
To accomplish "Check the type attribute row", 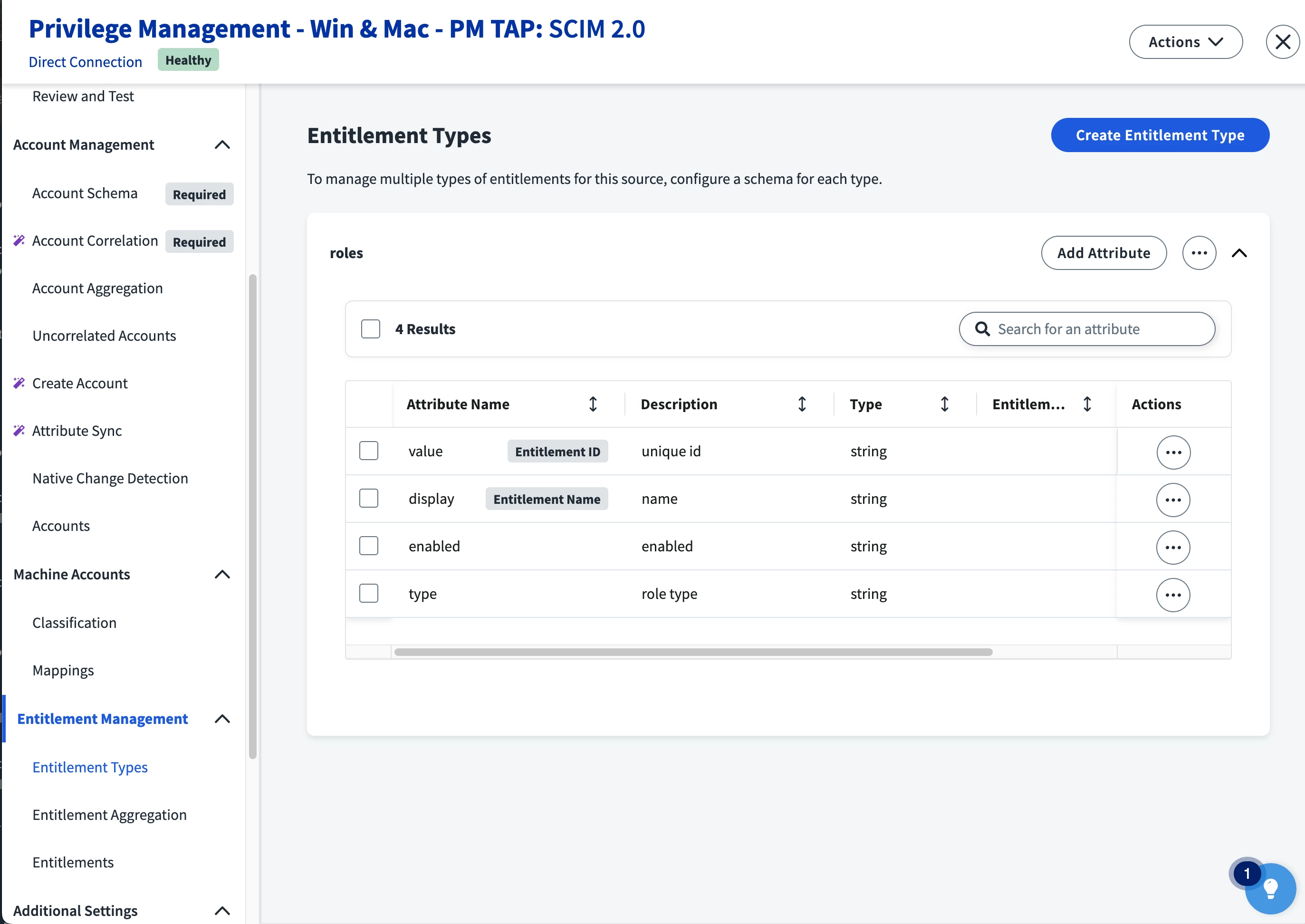I will coord(369,594).
